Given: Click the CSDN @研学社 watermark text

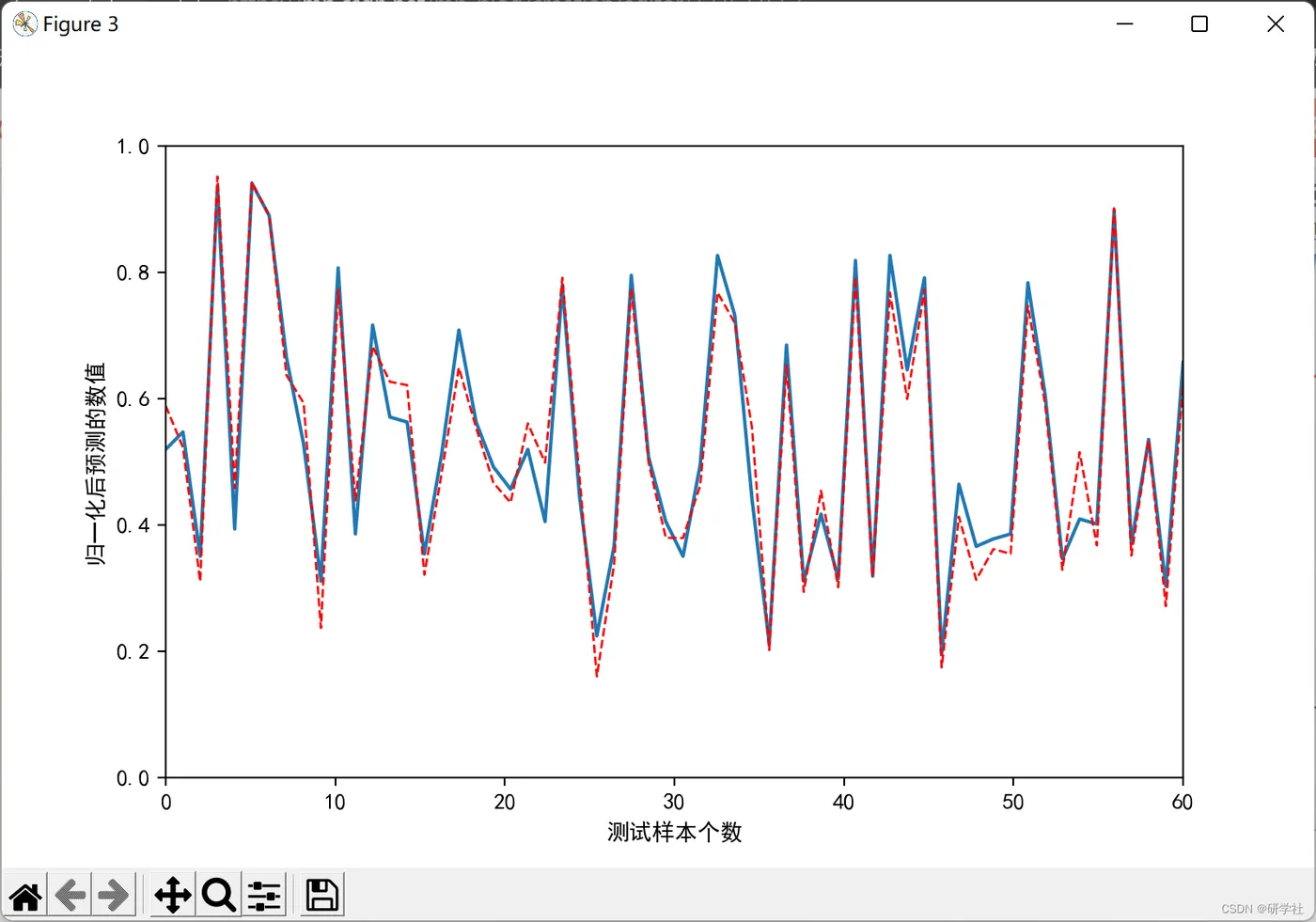Looking at the screenshot, I should click(x=1262, y=909).
